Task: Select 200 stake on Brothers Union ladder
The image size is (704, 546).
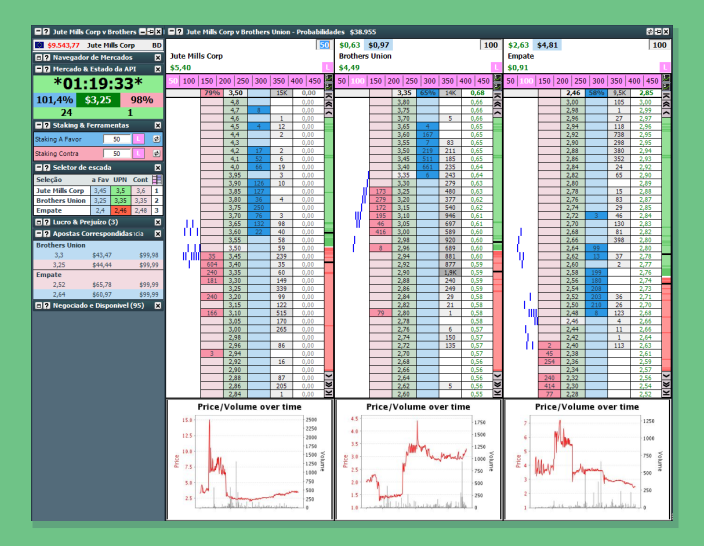Action: (x=394, y=81)
